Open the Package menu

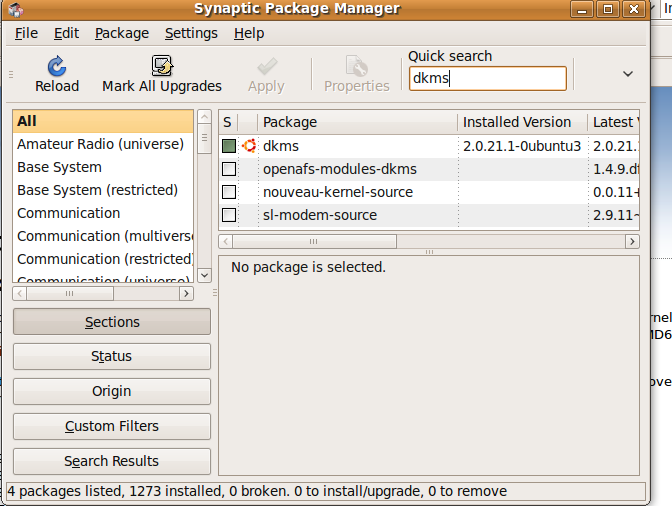[122, 33]
